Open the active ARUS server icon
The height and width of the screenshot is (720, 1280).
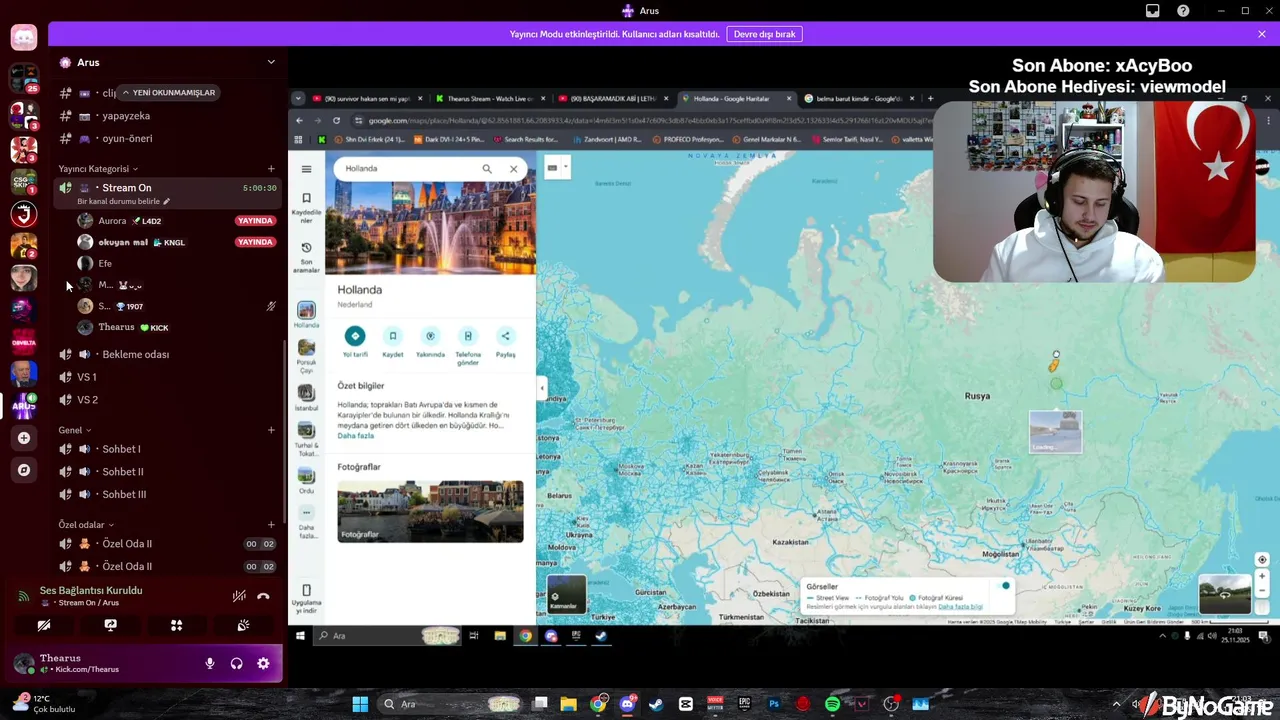tap(24, 406)
